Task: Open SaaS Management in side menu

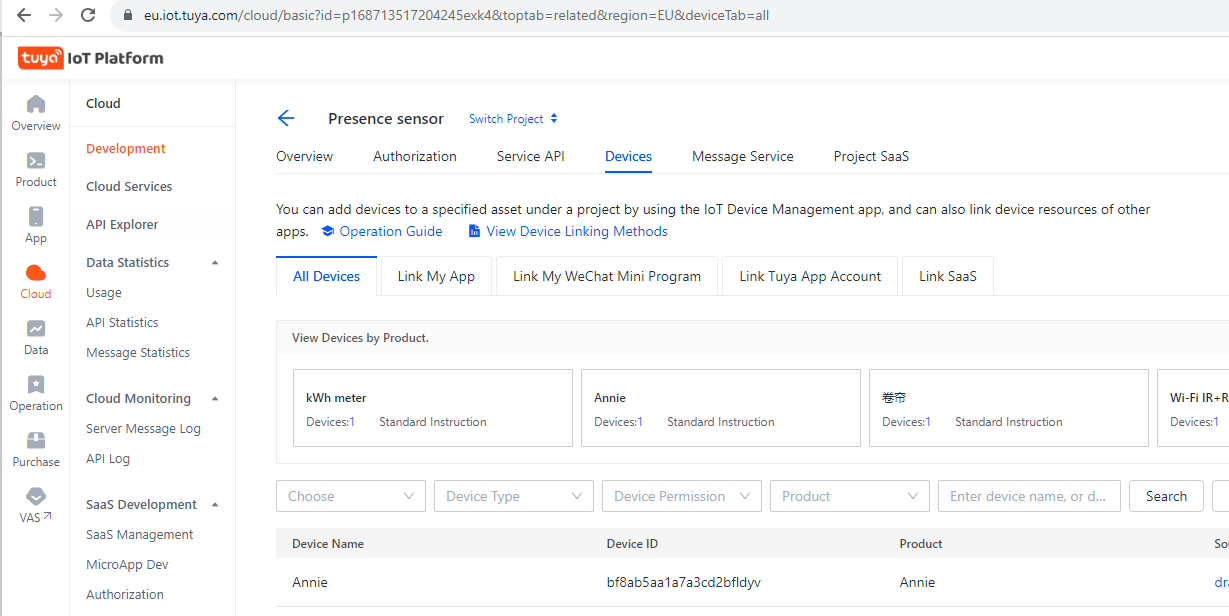Action: [140, 535]
